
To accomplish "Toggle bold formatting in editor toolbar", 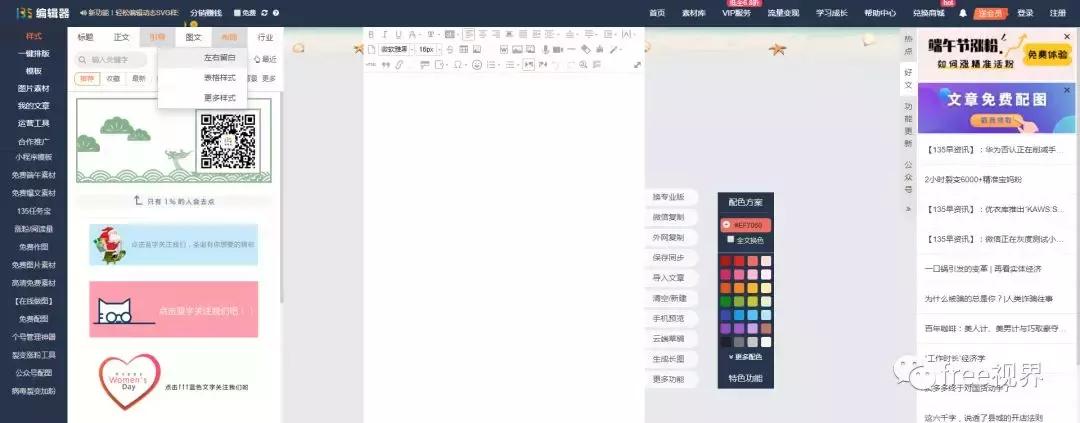I will coord(371,34).
